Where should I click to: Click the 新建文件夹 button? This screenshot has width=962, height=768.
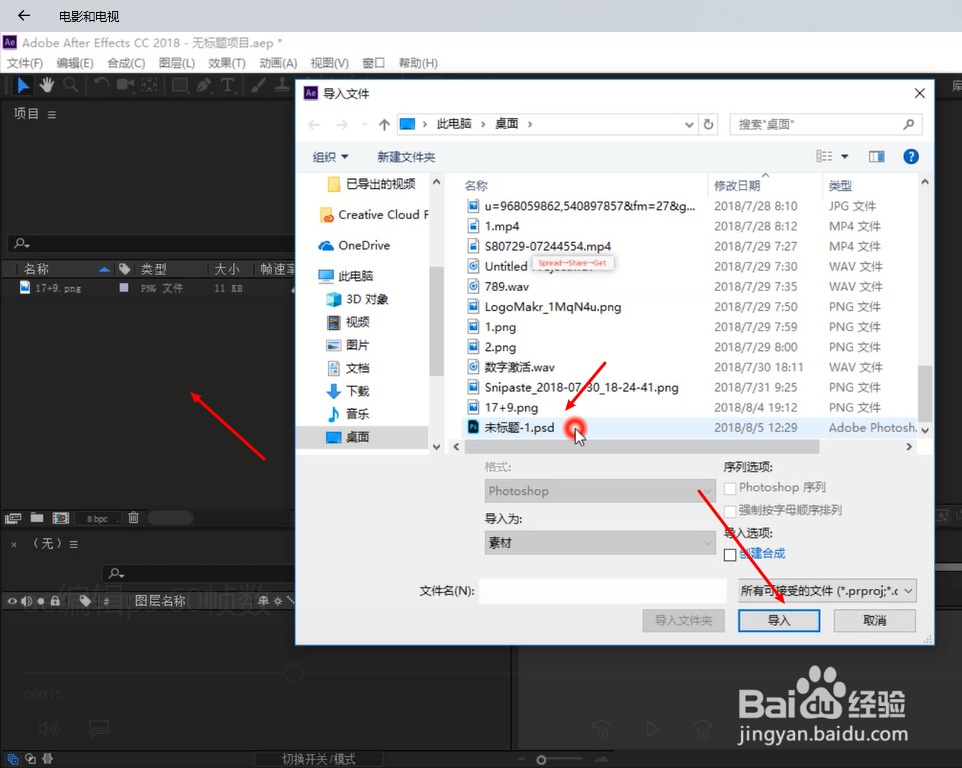point(406,157)
